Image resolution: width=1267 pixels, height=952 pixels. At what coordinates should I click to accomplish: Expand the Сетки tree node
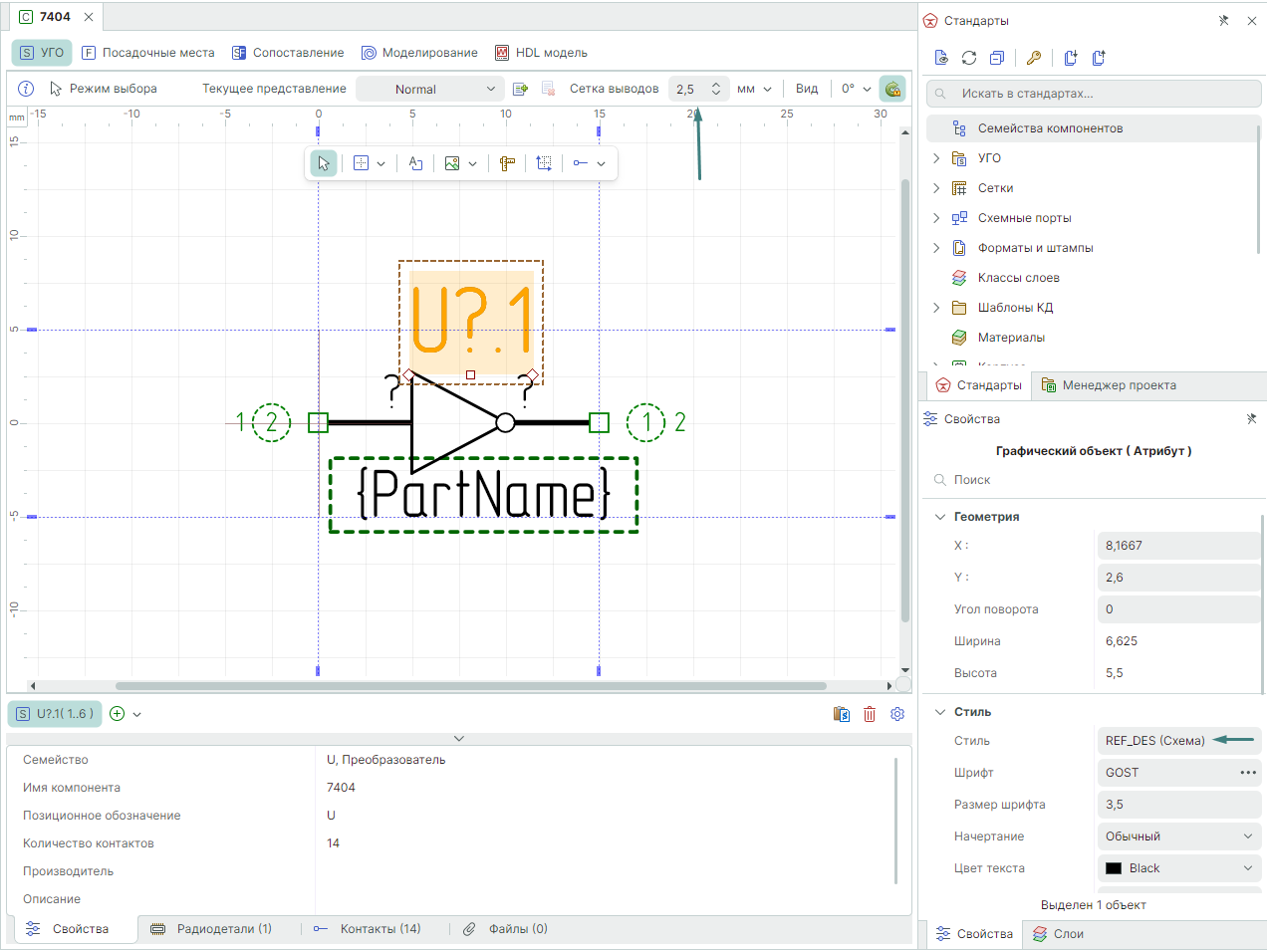coord(936,188)
